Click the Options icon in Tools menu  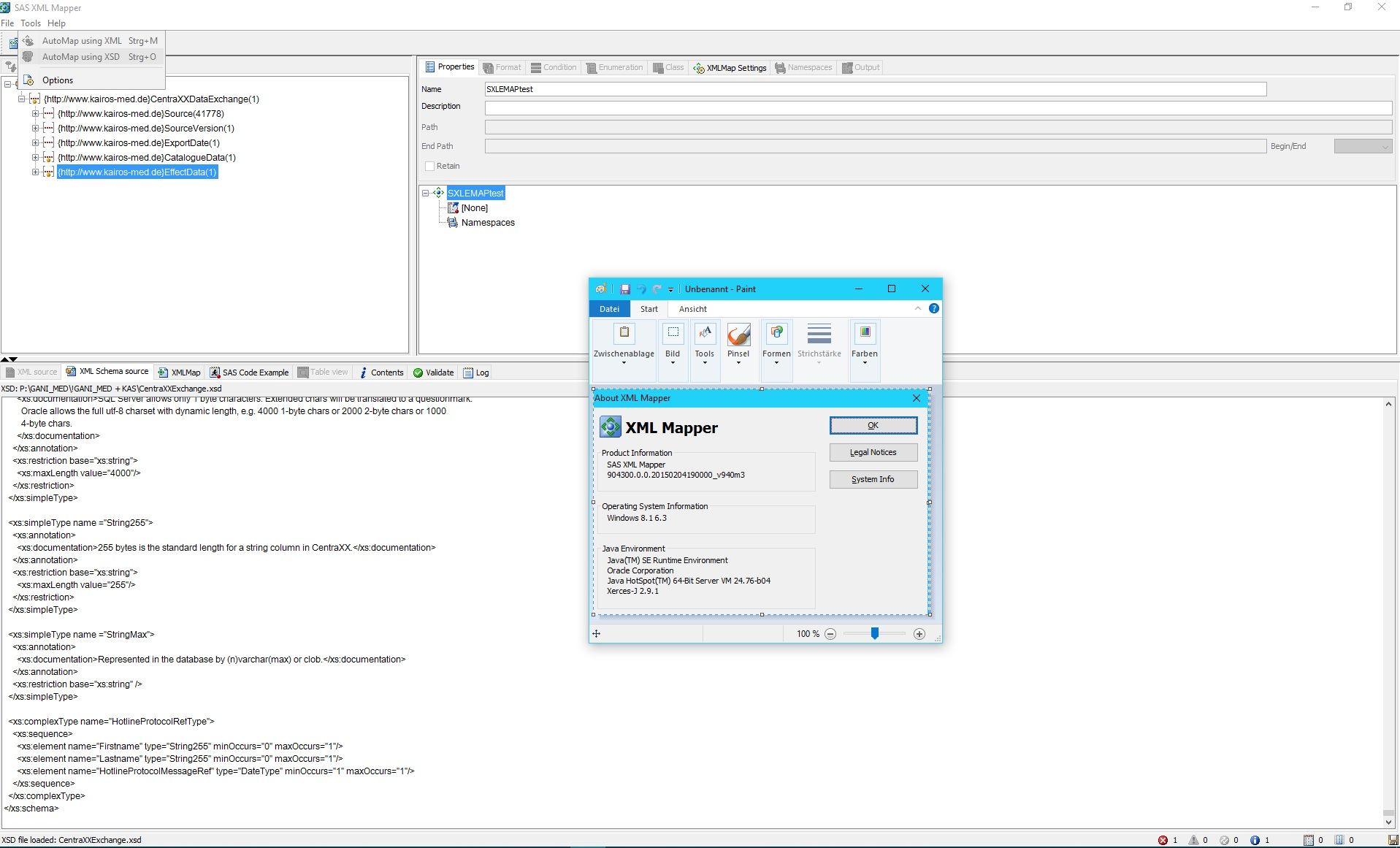coord(28,80)
